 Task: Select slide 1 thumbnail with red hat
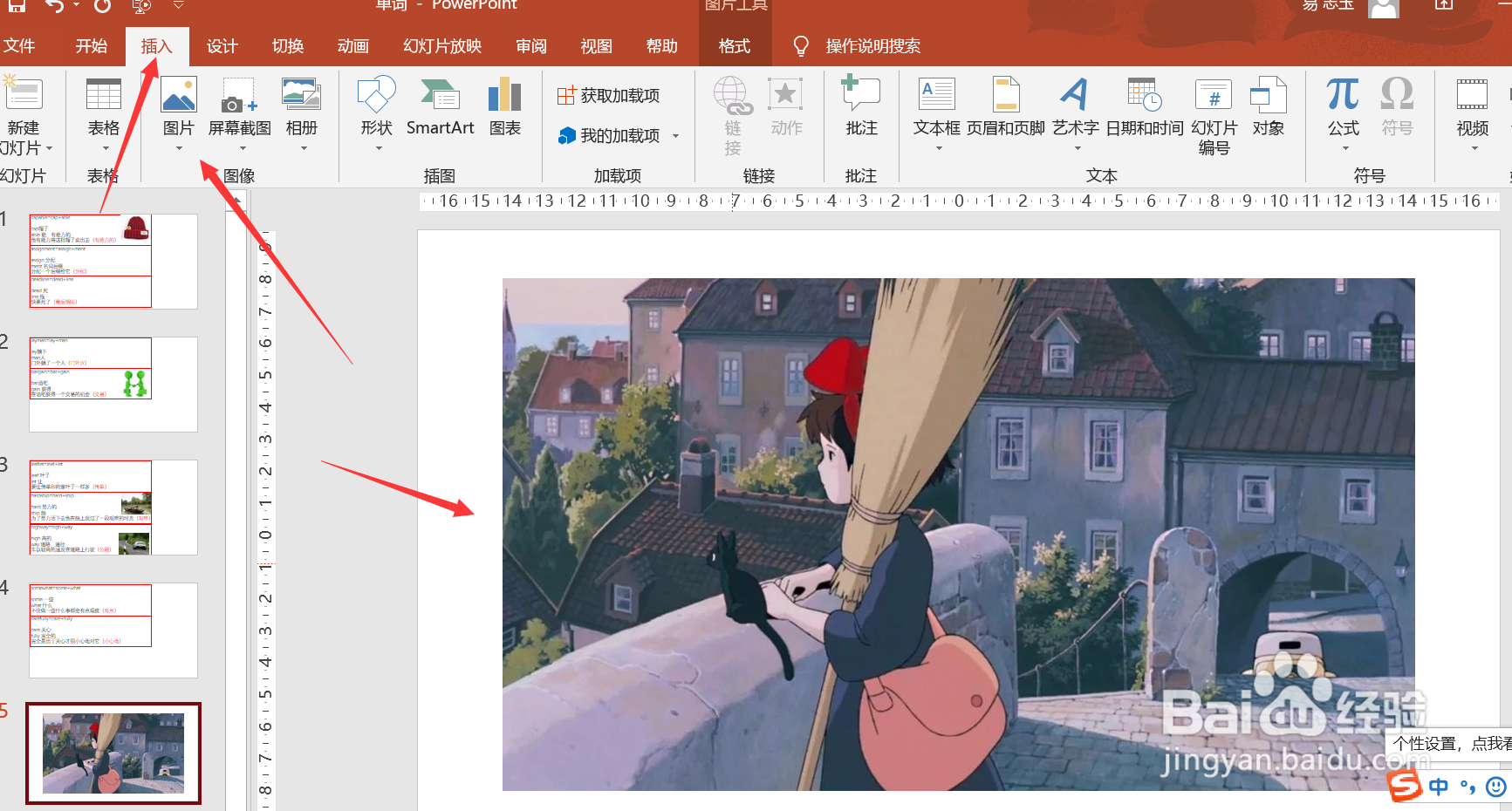(x=113, y=262)
